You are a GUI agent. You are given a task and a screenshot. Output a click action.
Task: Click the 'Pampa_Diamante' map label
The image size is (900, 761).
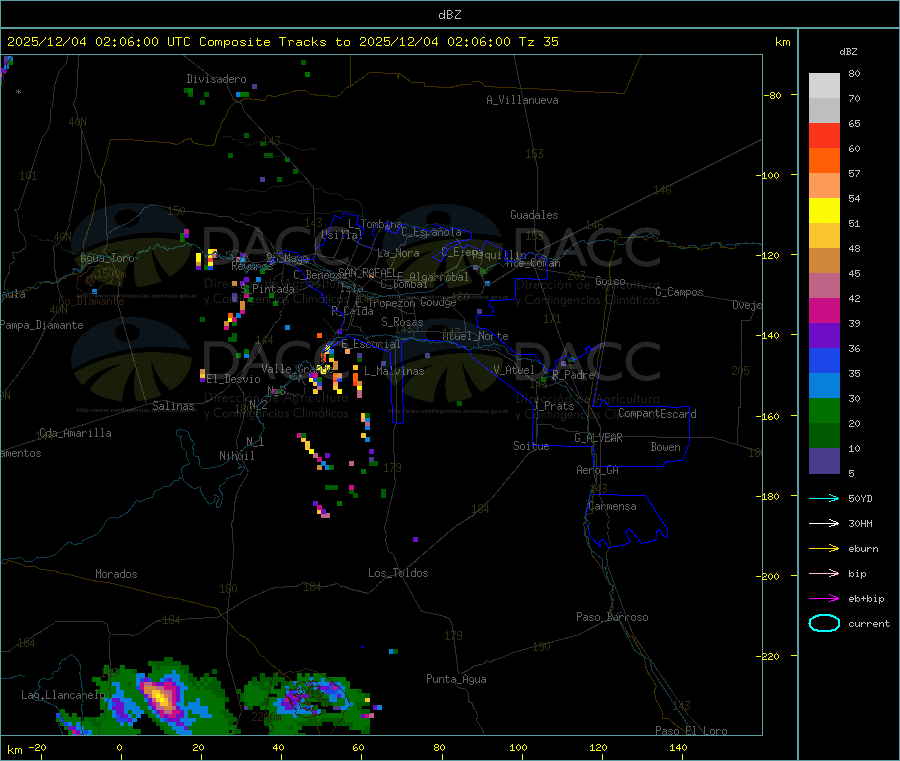click(41, 325)
